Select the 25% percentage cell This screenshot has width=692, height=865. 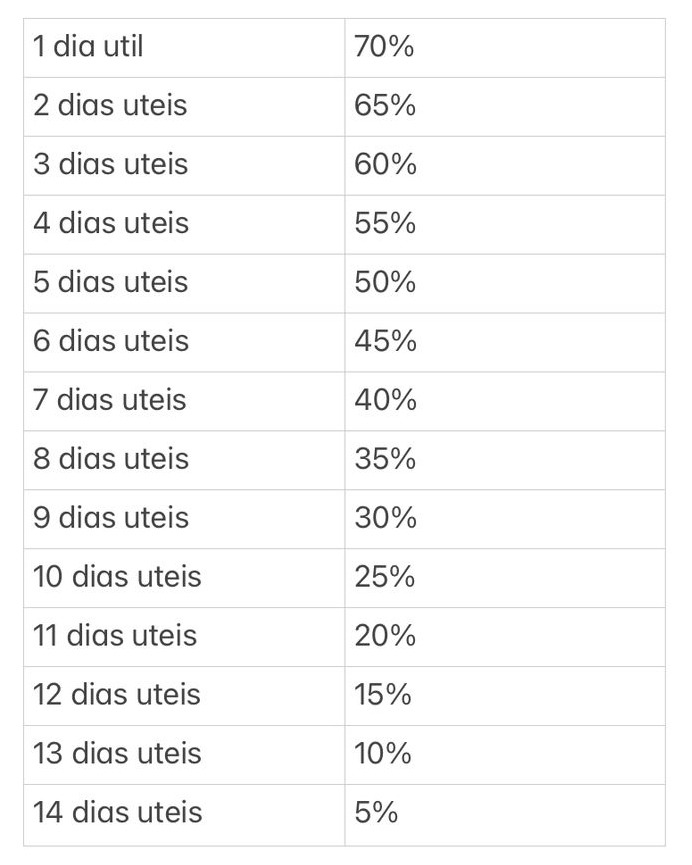point(385,578)
